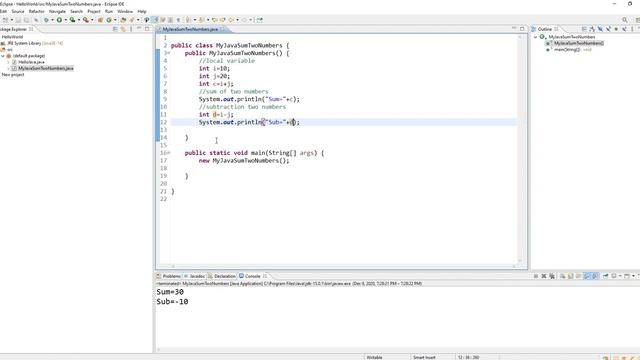
Task: Click Link with Editor icon in Package Explorer
Action: point(123,29)
